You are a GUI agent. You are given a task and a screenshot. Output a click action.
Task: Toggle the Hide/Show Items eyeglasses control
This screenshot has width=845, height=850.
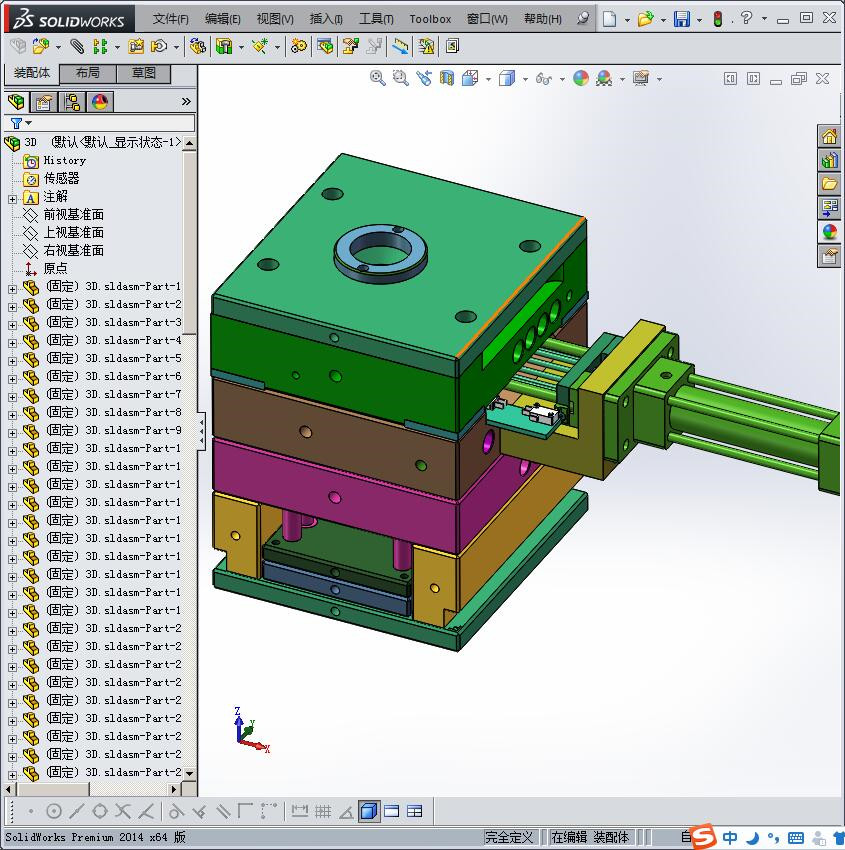coord(544,78)
